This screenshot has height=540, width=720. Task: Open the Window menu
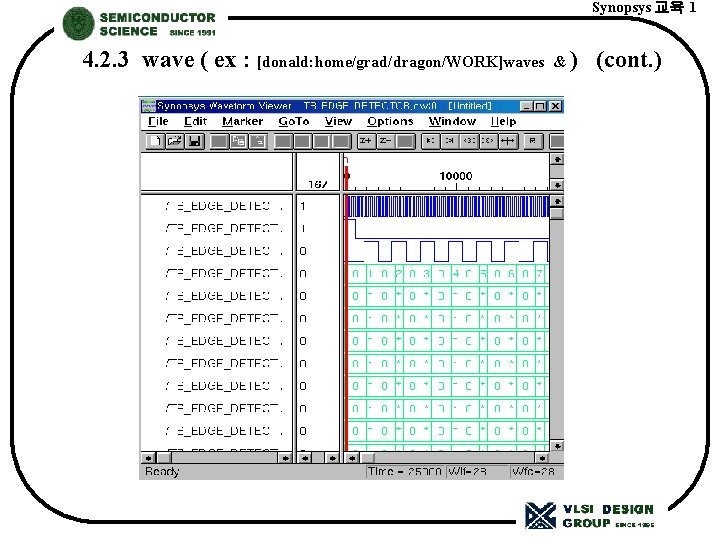pyautogui.click(x=452, y=121)
